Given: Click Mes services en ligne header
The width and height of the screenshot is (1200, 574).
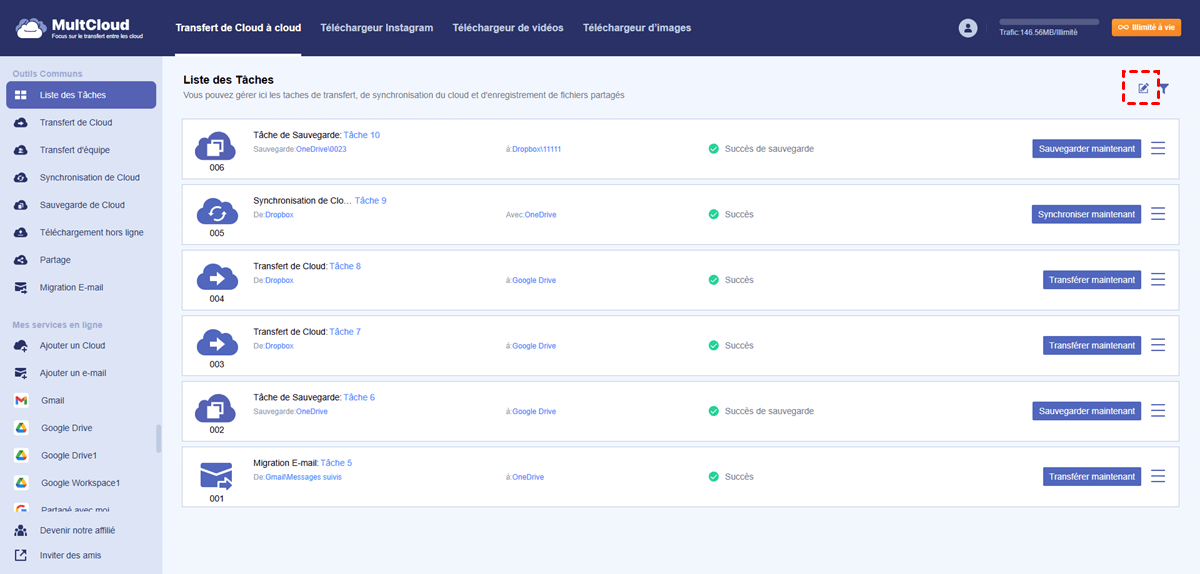Looking at the screenshot, I should (57, 325).
